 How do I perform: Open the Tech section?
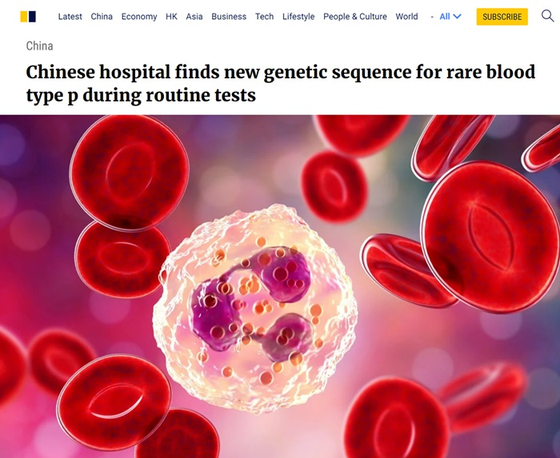(264, 16)
